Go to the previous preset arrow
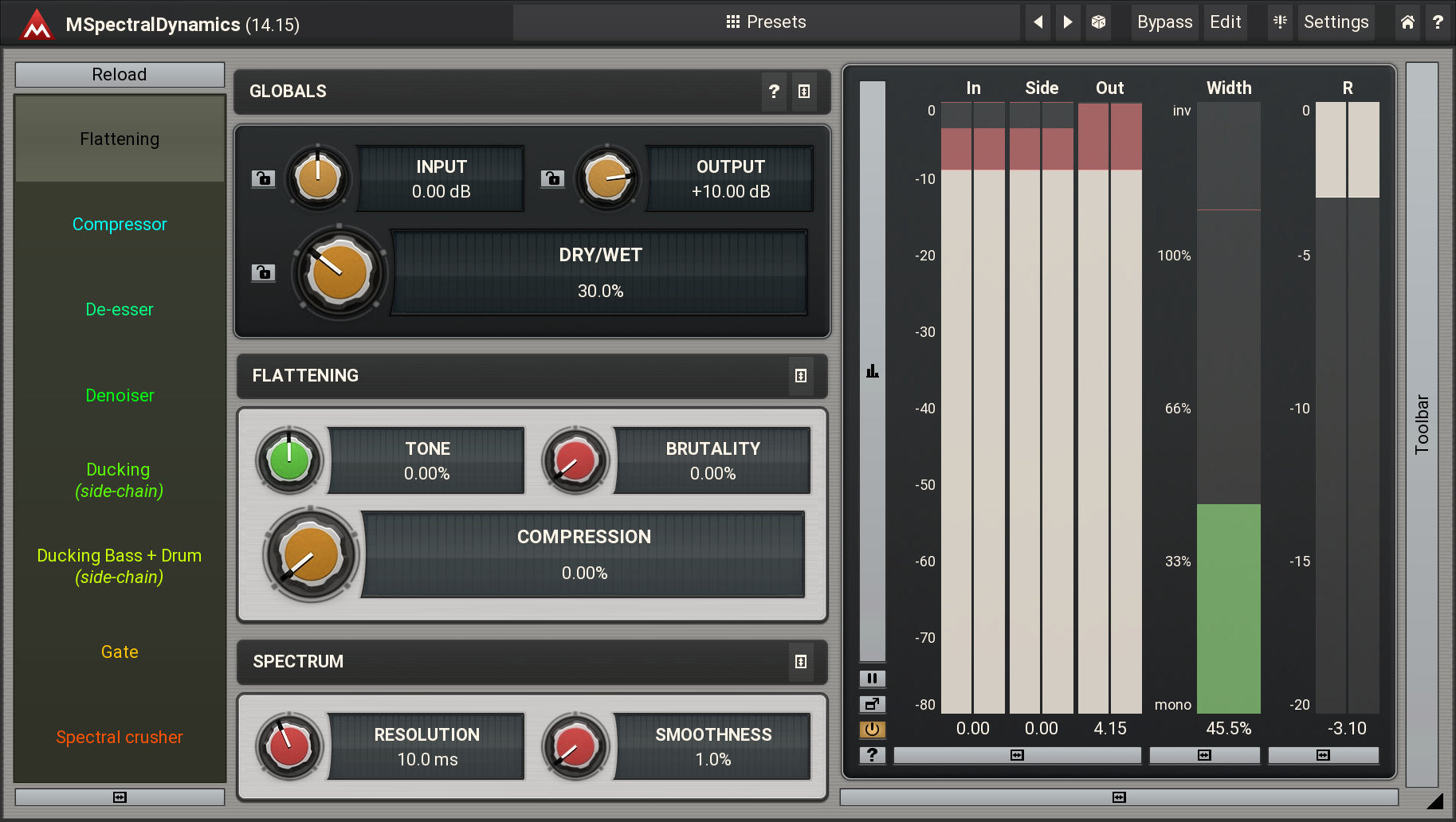The height and width of the screenshot is (822, 1456). point(1038,22)
